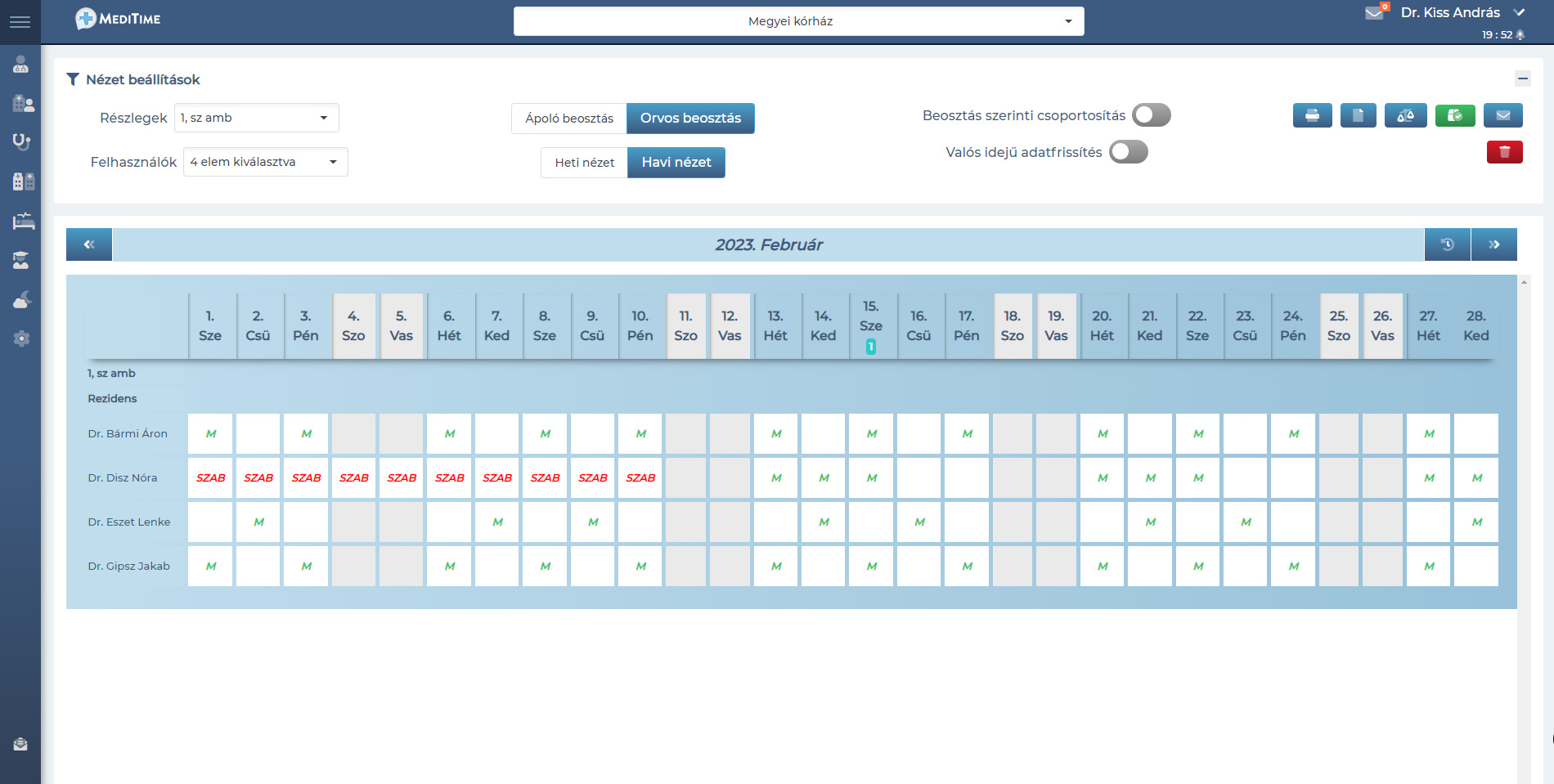The width and height of the screenshot is (1554, 784).
Task: Open the Megyei kórház hospital dropdown
Action: pos(798,21)
